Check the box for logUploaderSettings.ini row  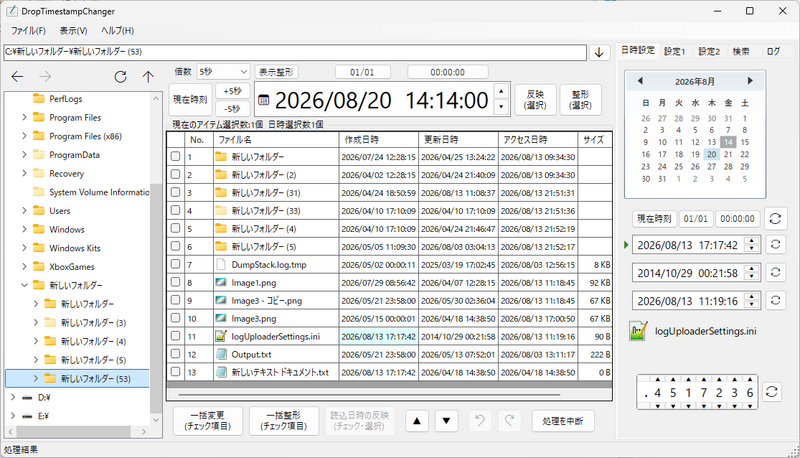click(176, 336)
